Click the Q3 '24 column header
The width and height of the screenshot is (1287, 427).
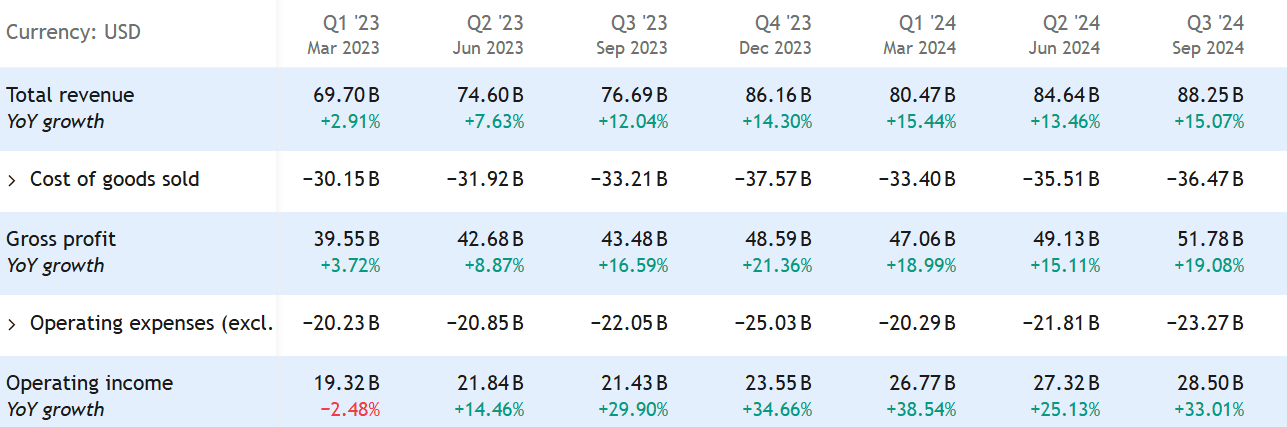point(1214,34)
